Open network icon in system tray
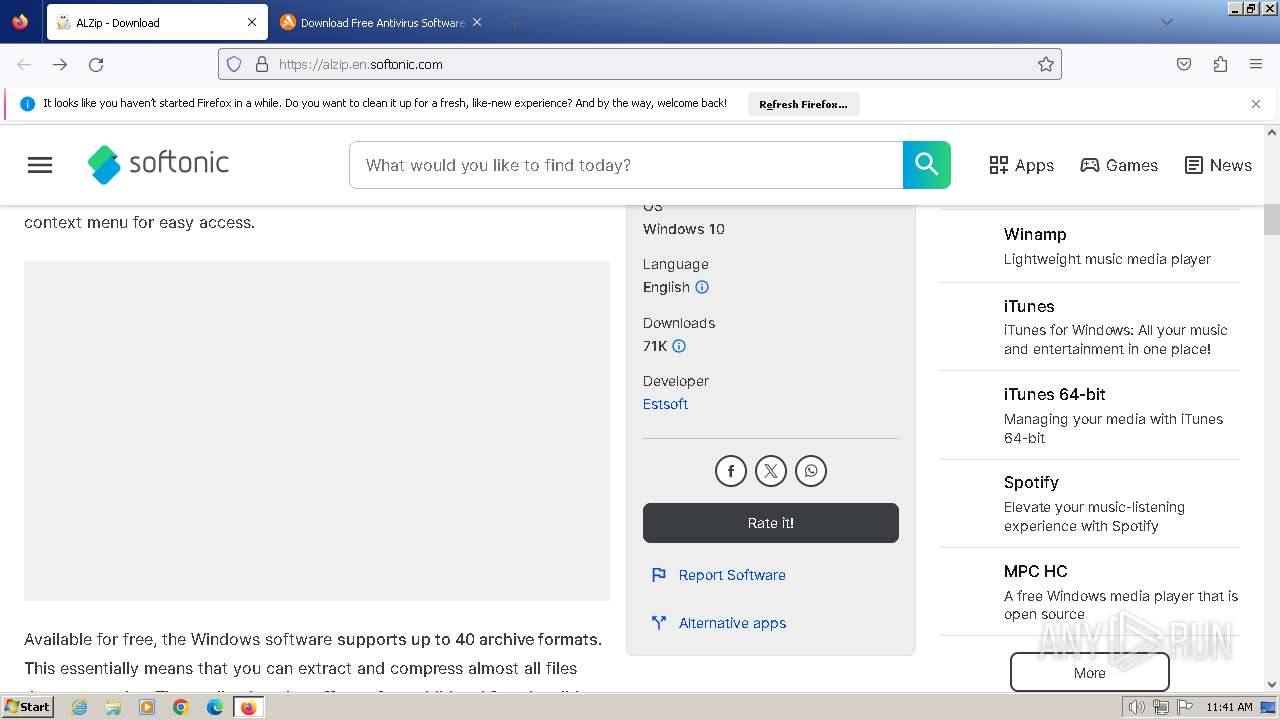Viewport: 1280px width, 720px height. click(1161, 707)
